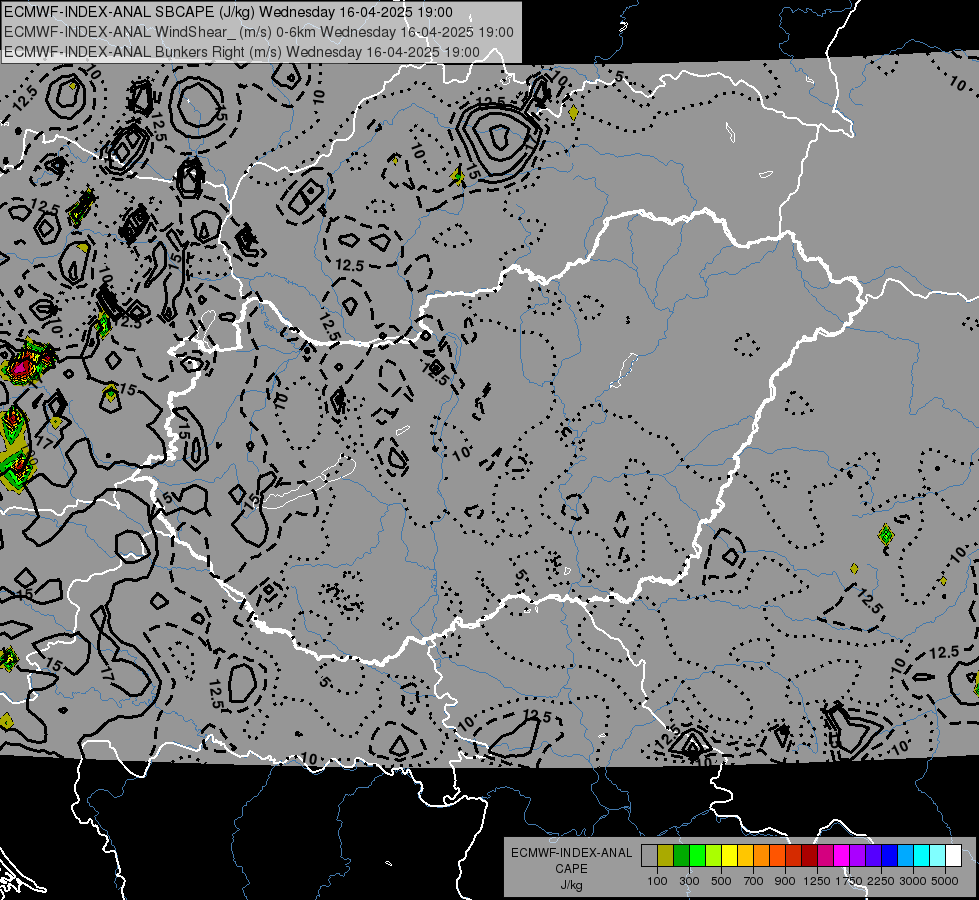Select the 300 legend scale value
This screenshot has width=979, height=900.
point(689,881)
